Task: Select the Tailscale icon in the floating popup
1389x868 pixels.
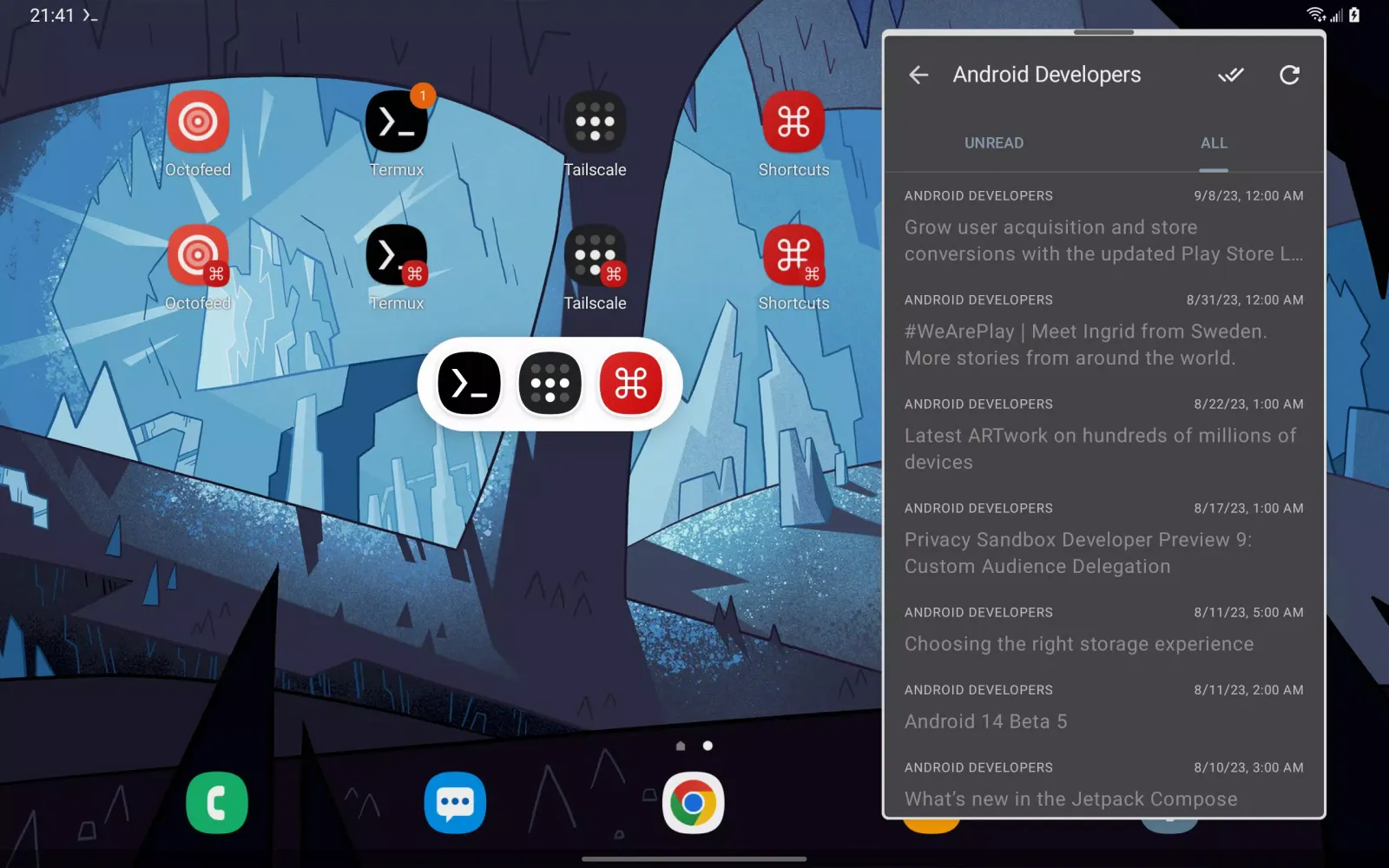Action: pos(549,383)
